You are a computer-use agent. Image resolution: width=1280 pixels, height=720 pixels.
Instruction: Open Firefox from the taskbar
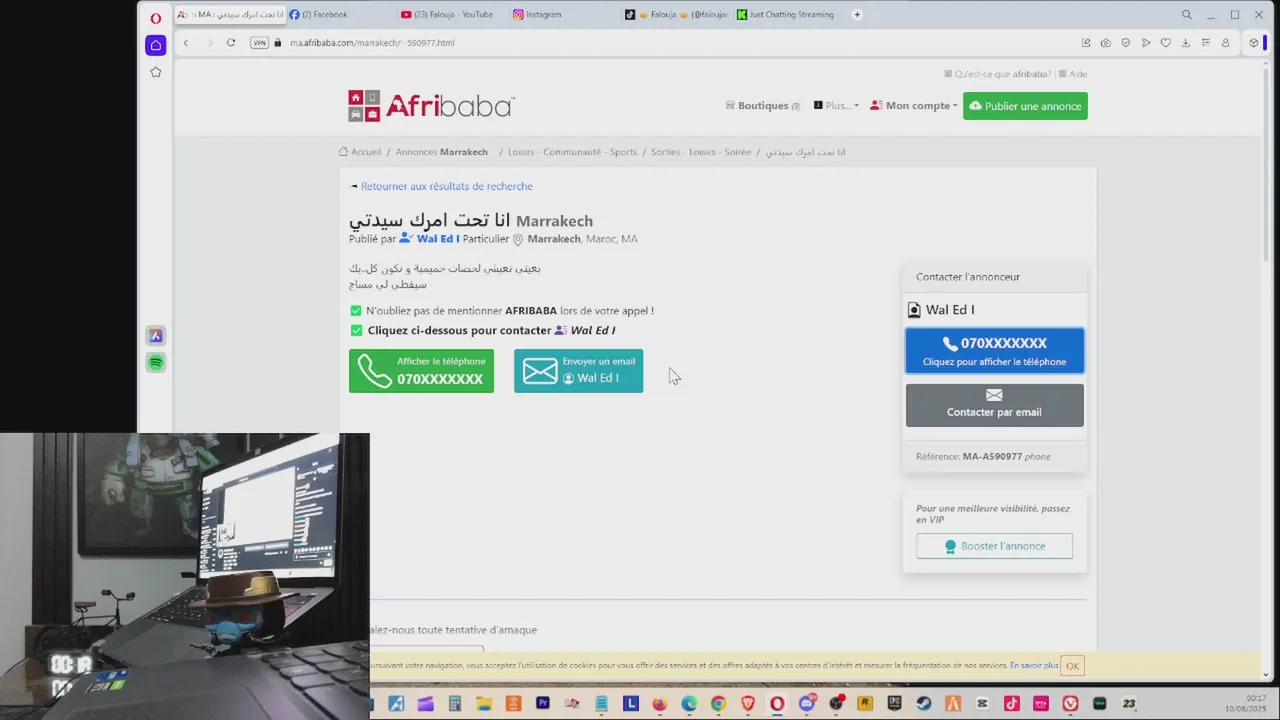(659, 704)
